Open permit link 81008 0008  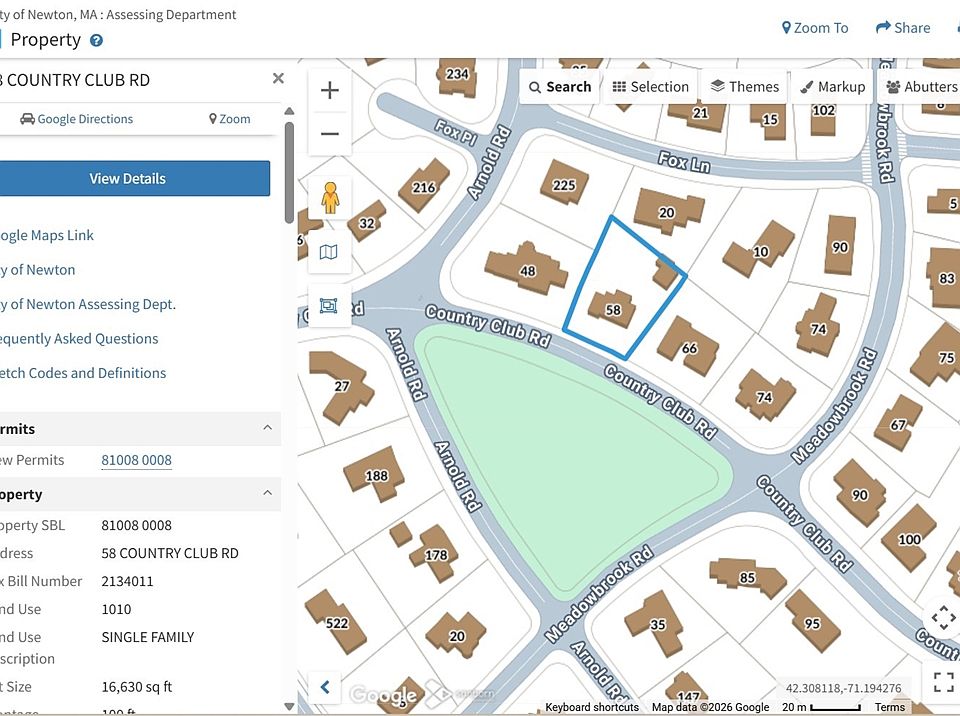136,460
